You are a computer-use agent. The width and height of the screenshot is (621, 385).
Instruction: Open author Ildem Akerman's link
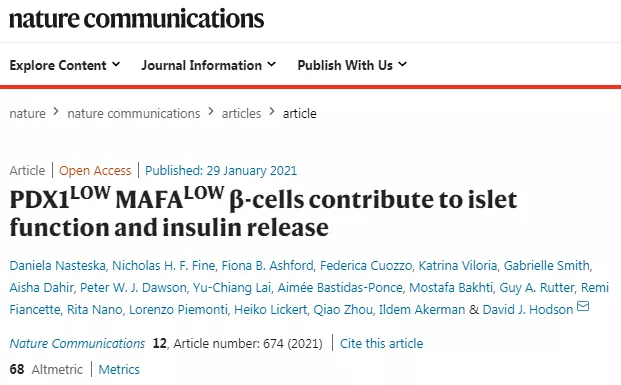422,309
